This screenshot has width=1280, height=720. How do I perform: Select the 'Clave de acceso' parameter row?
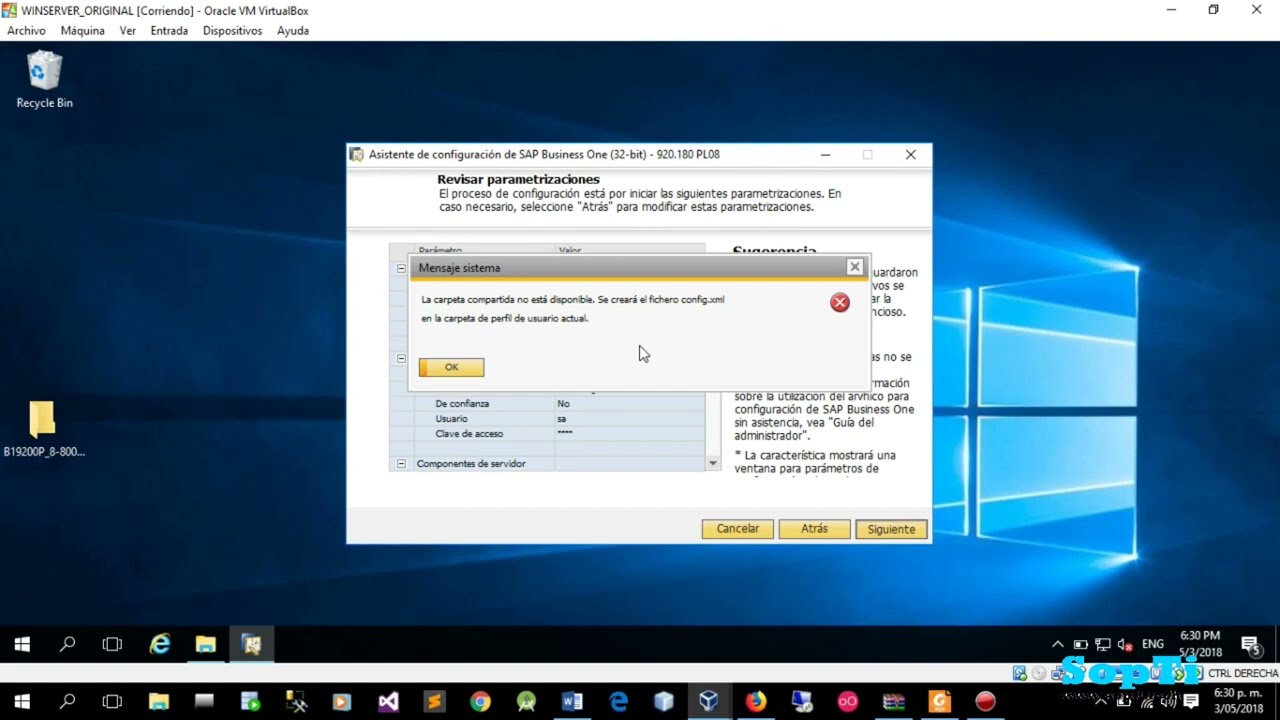coord(547,434)
